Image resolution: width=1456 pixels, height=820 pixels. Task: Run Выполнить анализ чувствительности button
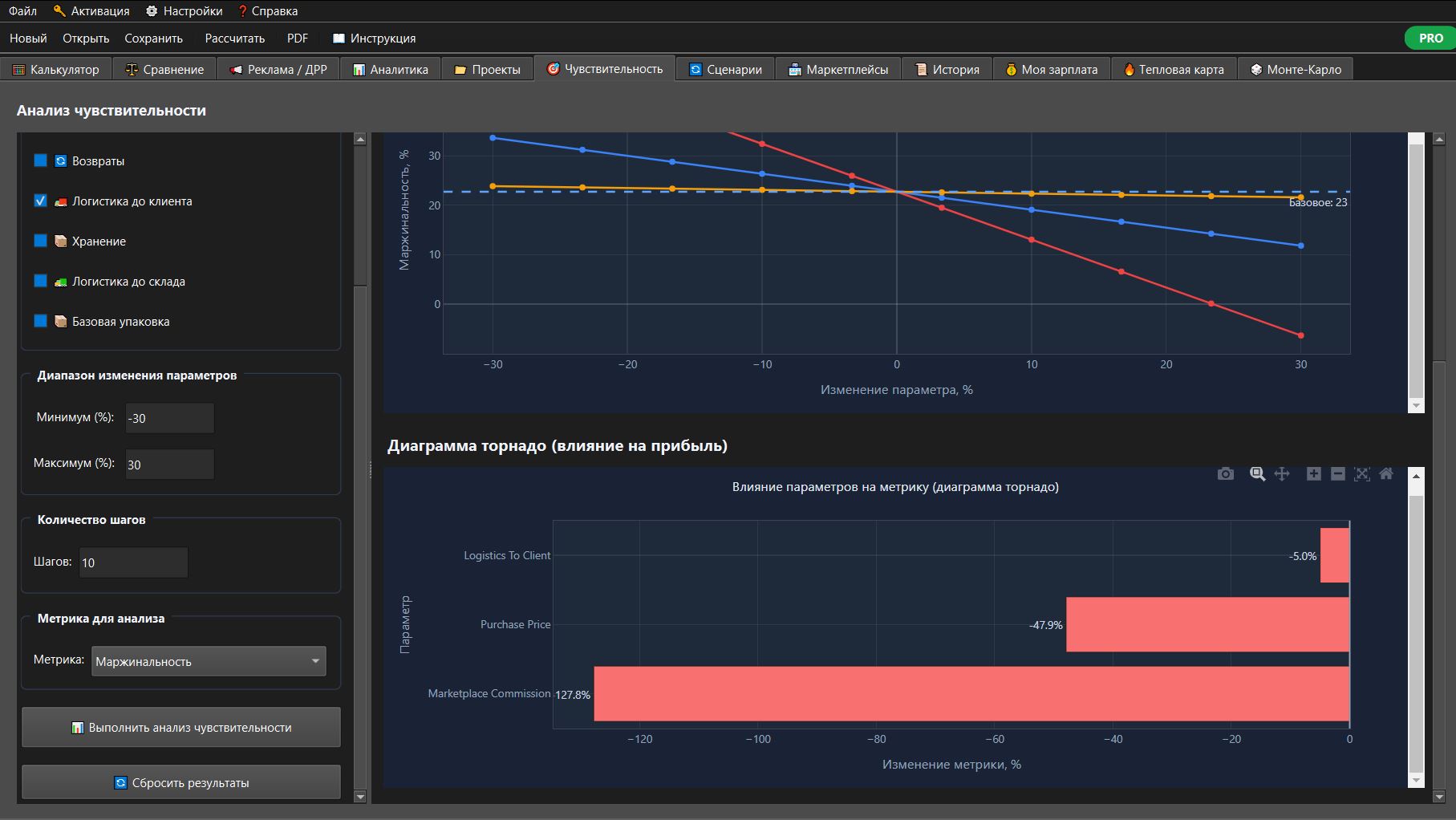181,727
